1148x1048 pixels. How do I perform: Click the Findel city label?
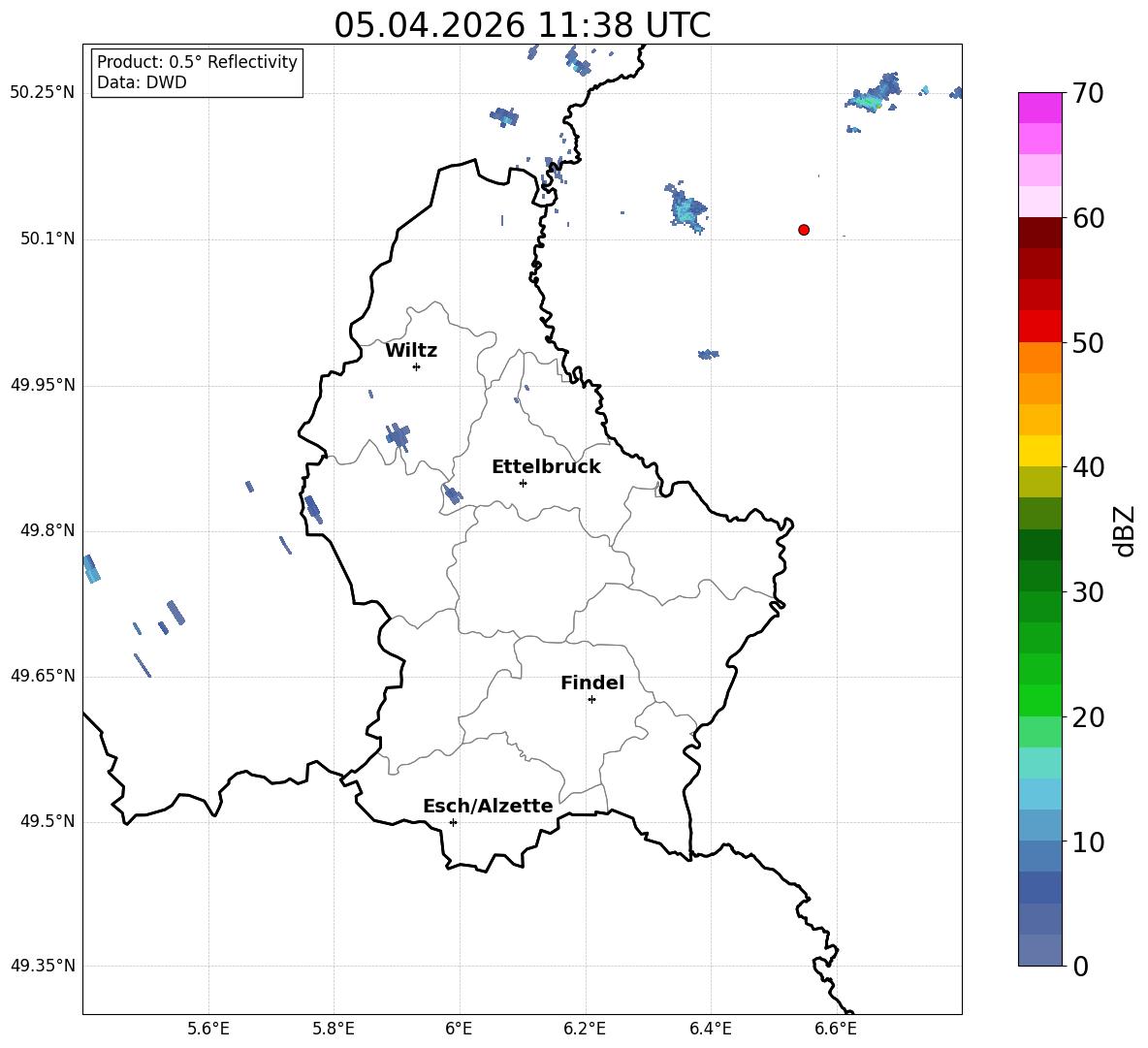592,683
